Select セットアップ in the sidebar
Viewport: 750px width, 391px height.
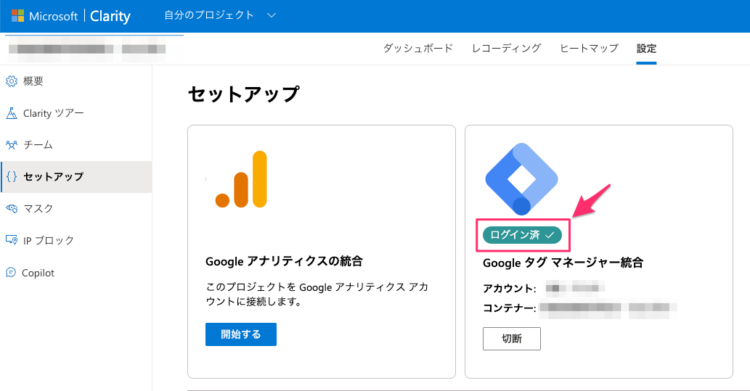[76, 177]
